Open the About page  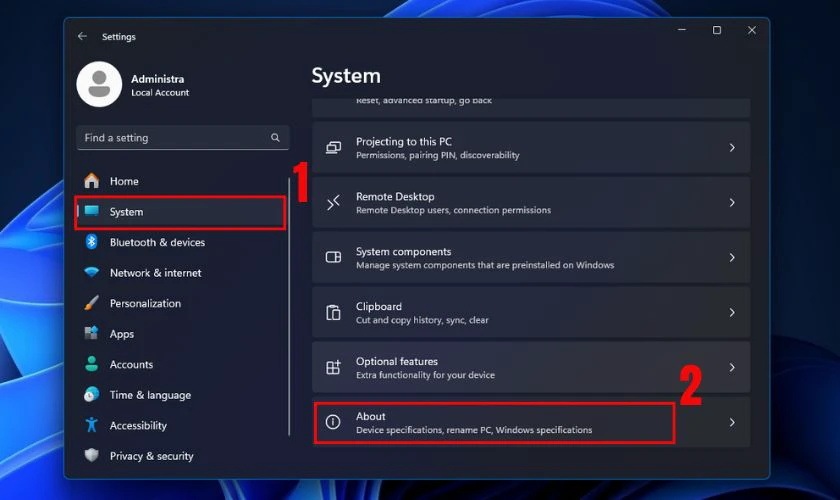(531, 422)
